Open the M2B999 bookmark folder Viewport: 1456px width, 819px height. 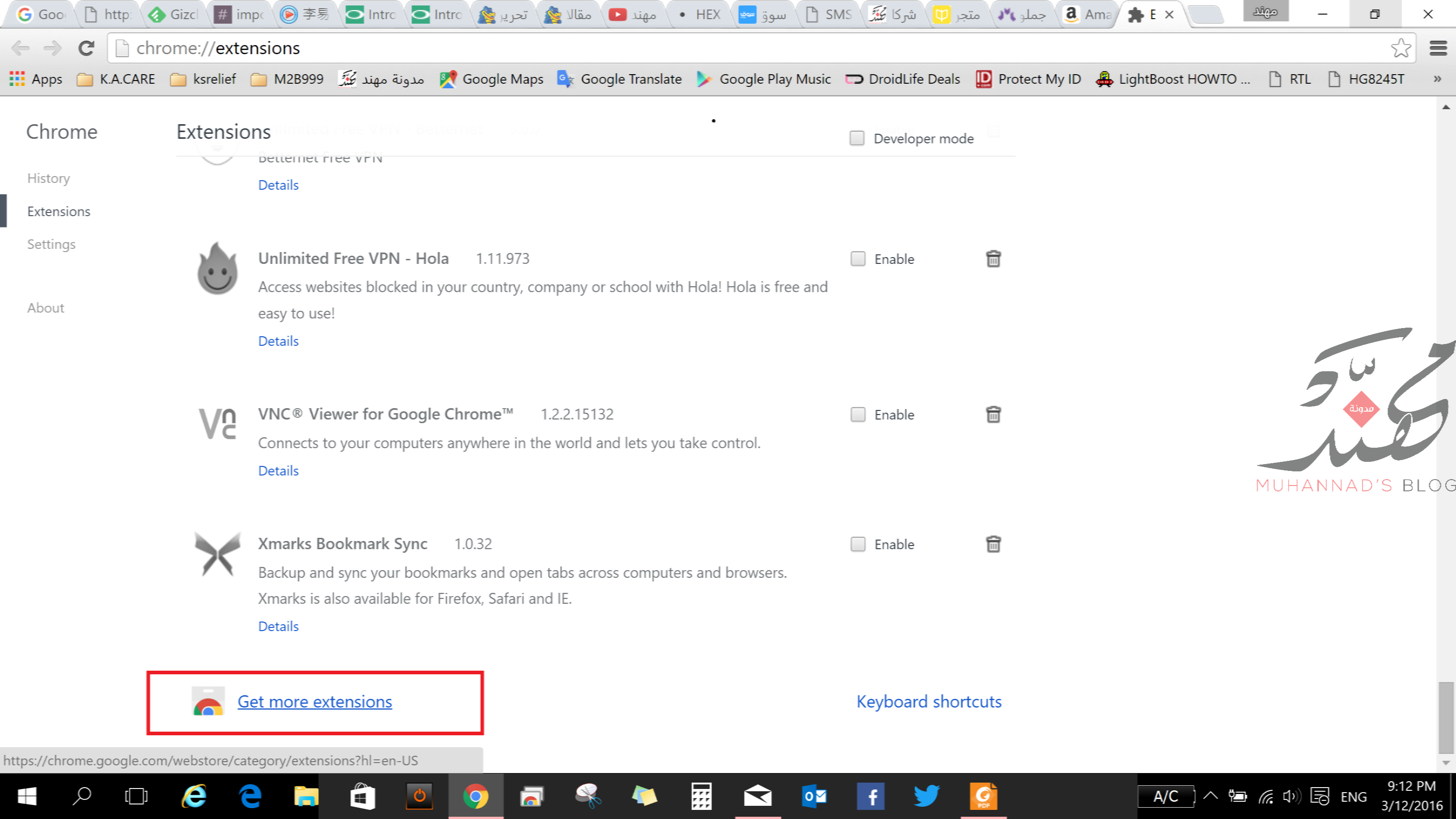pos(287,79)
